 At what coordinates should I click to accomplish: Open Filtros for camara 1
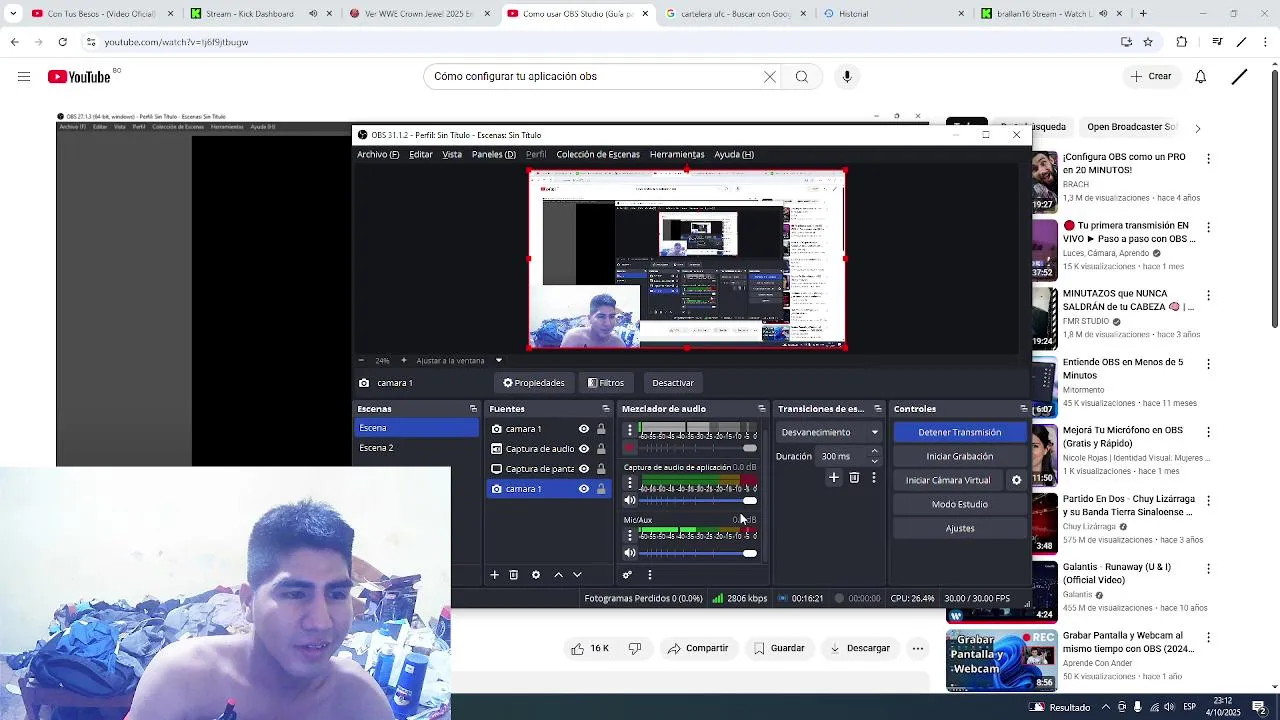pos(606,383)
